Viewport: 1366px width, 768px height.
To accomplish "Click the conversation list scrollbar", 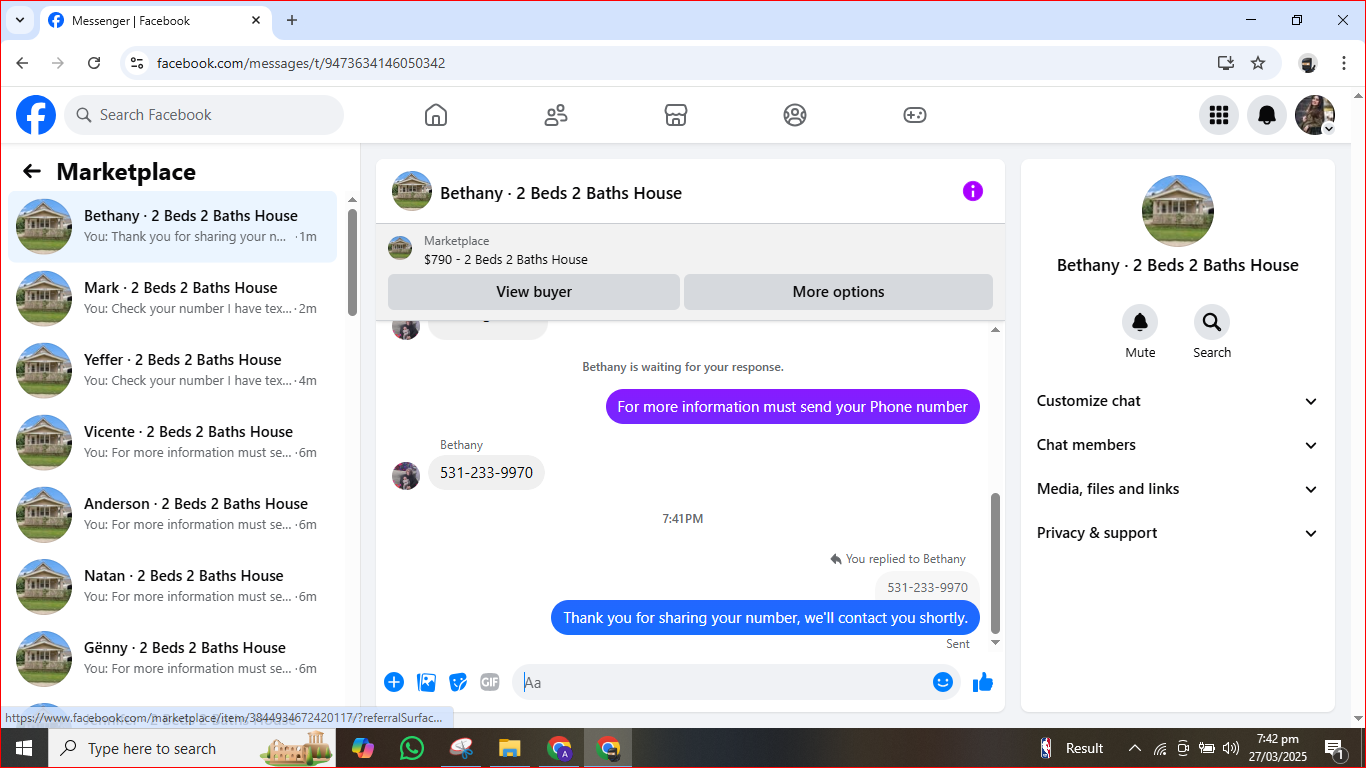I will tap(352, 262).
